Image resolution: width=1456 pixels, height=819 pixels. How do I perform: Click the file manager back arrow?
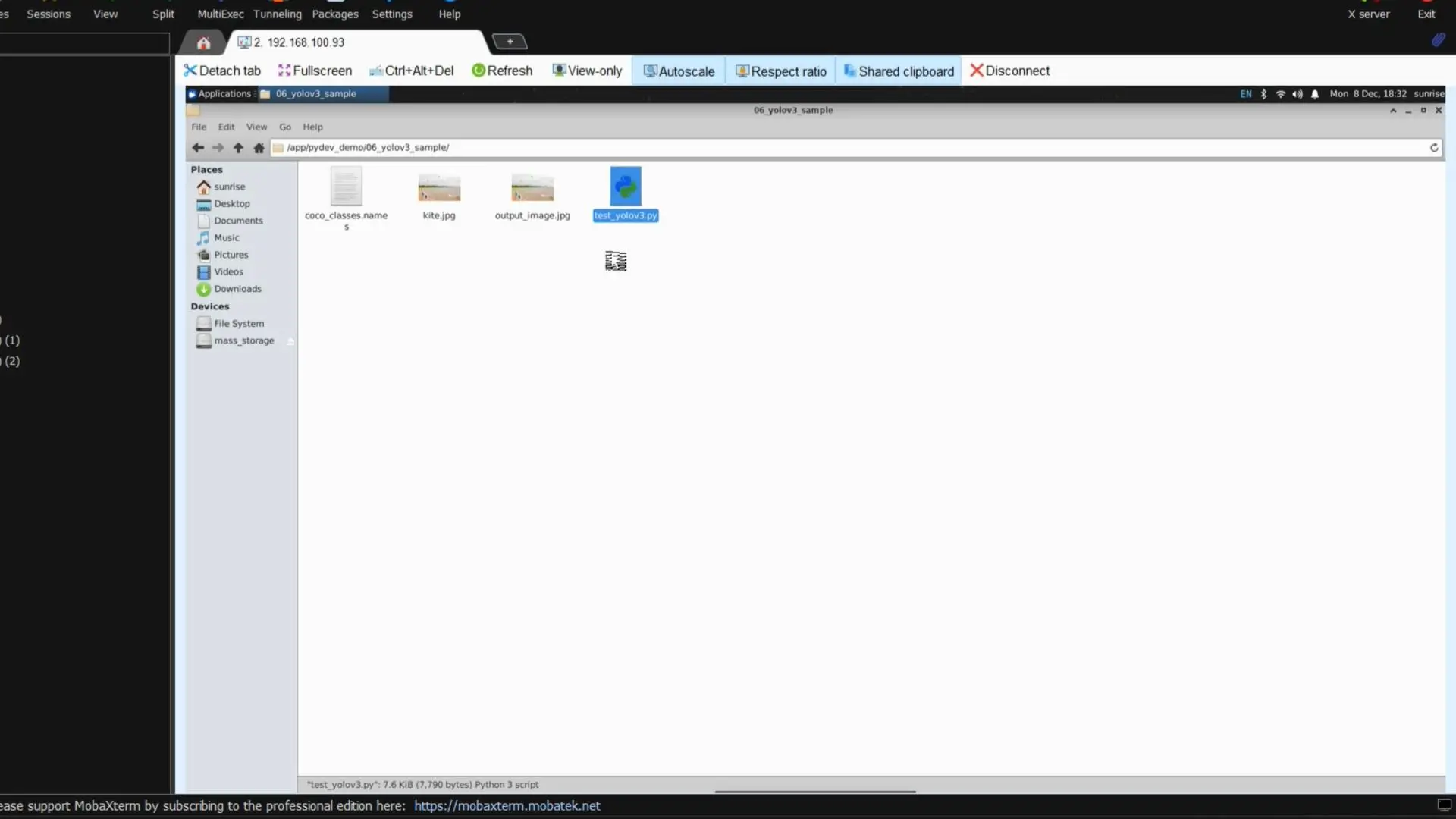(x=198, y=148)
